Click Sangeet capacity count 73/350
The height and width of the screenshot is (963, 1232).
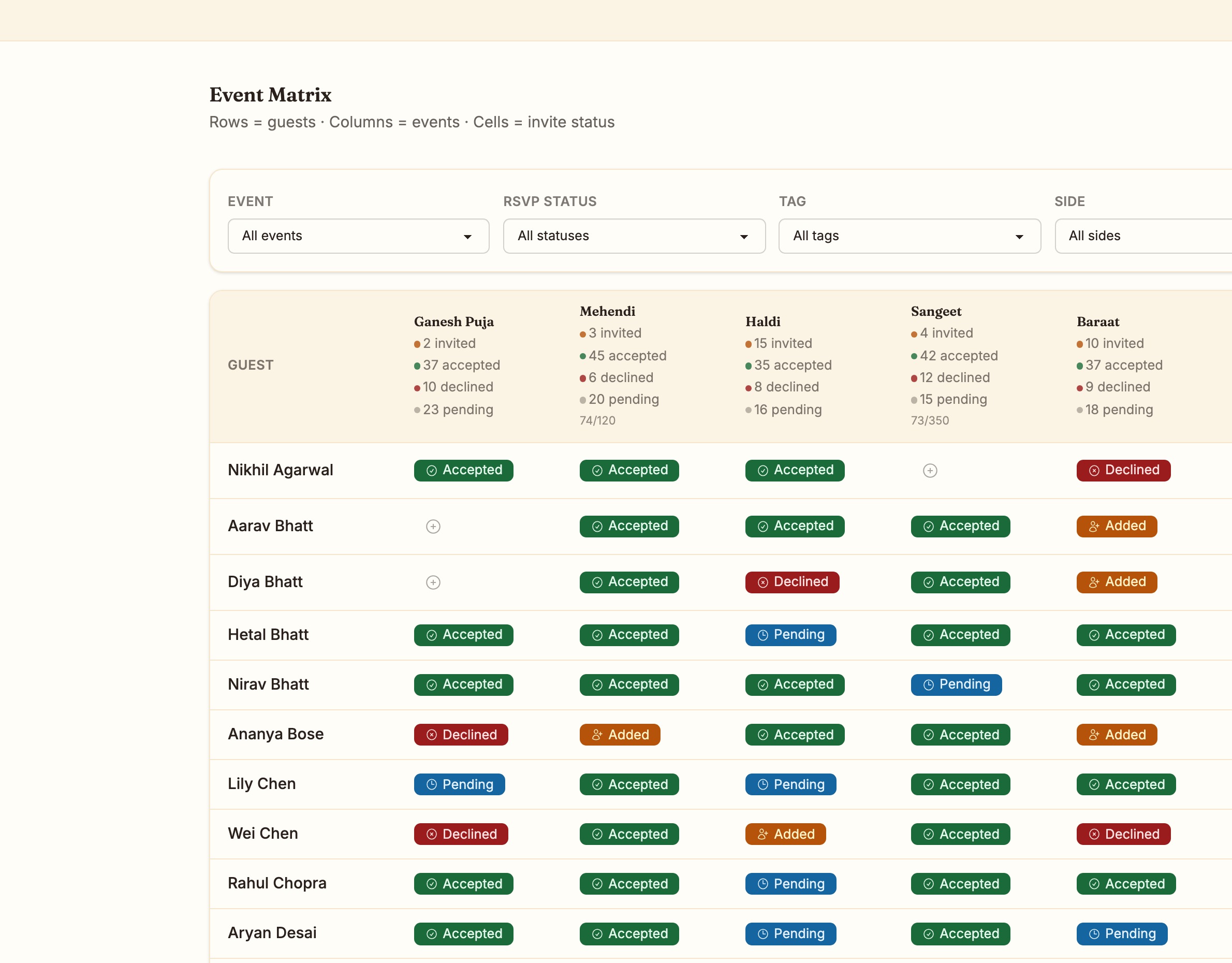pos(930,420)
